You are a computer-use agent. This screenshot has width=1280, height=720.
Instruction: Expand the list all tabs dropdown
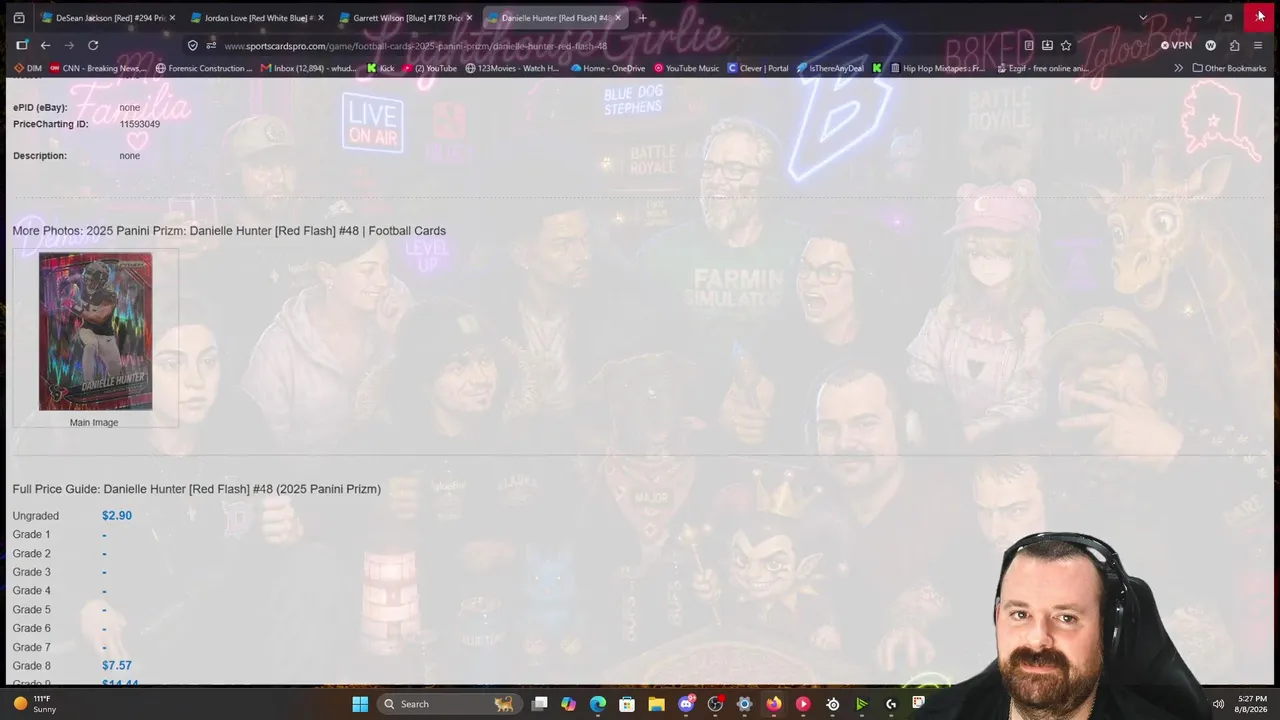[x=1143, y=18]
